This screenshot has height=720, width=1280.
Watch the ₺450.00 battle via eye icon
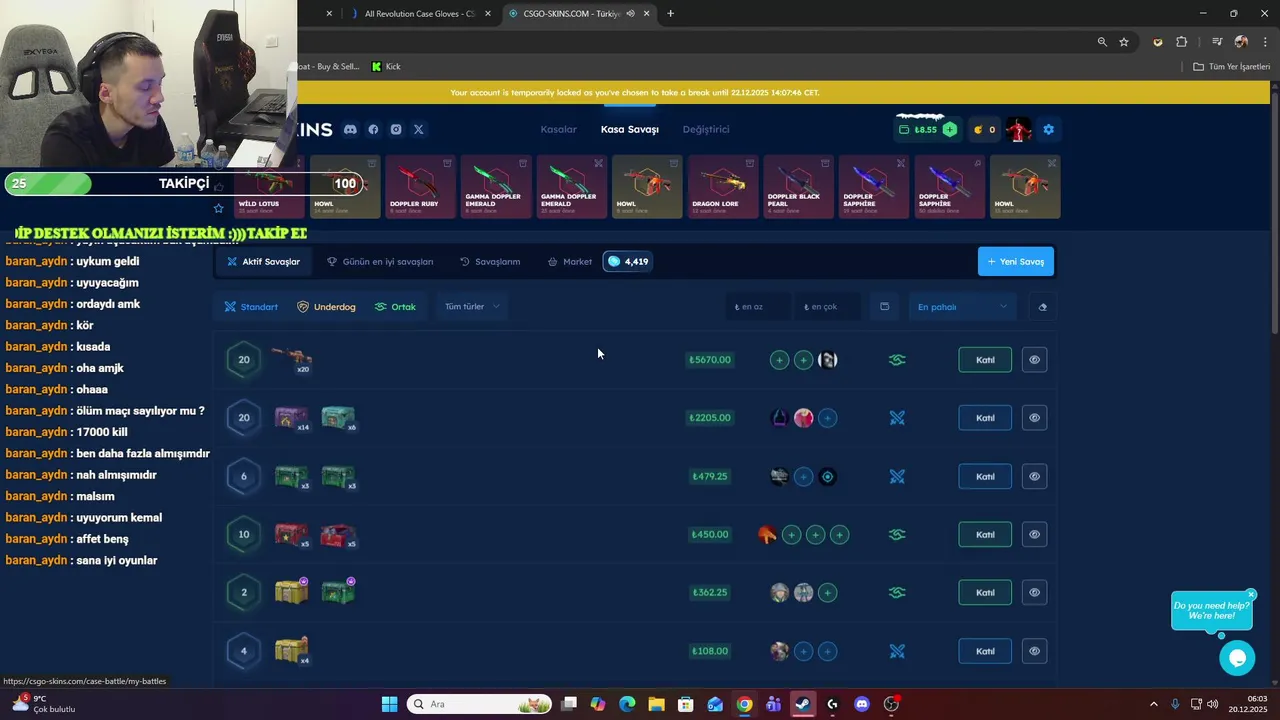click(1034, 534)
